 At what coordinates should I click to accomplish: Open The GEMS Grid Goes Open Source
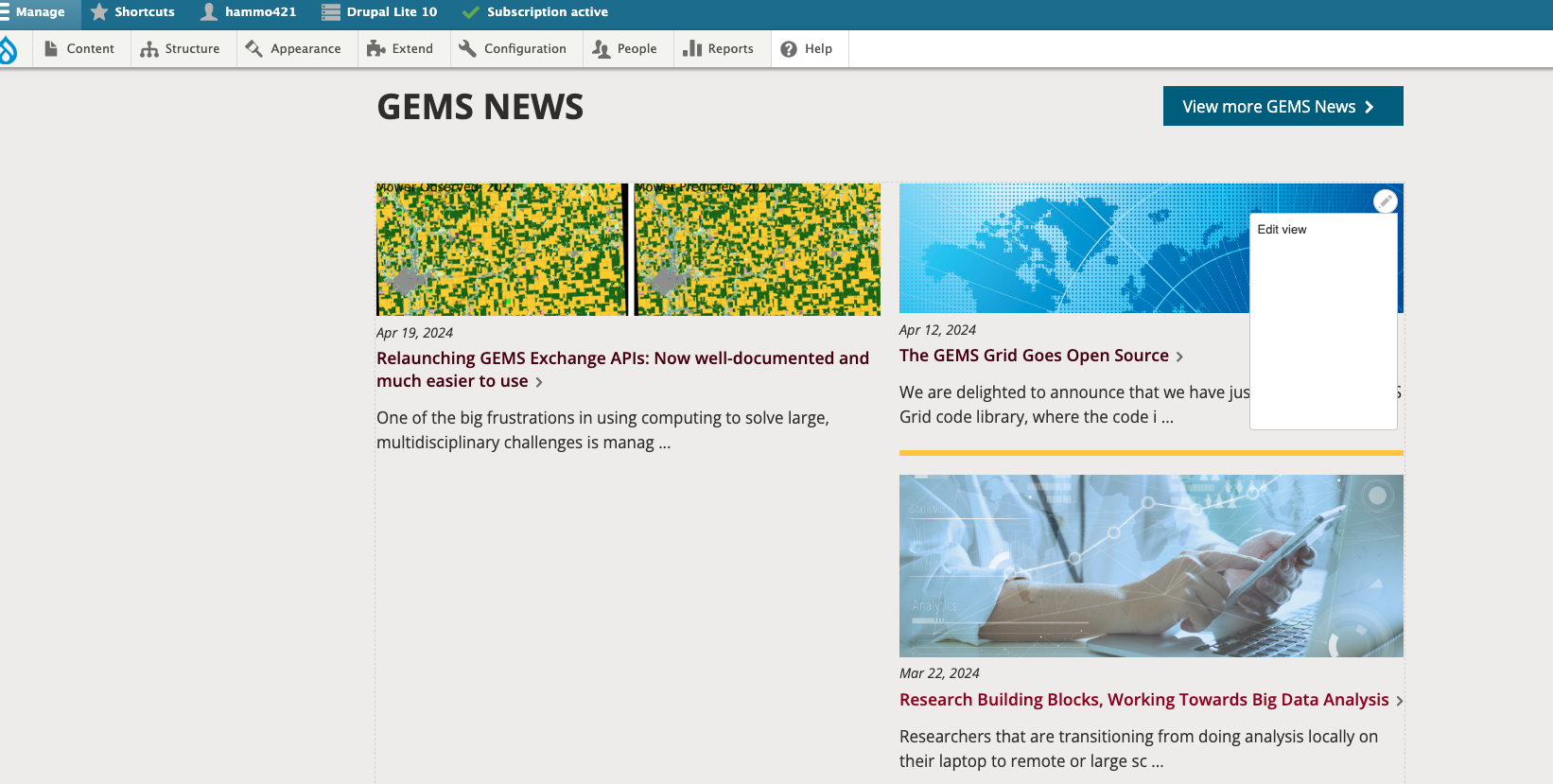(x=1033, y=356)
